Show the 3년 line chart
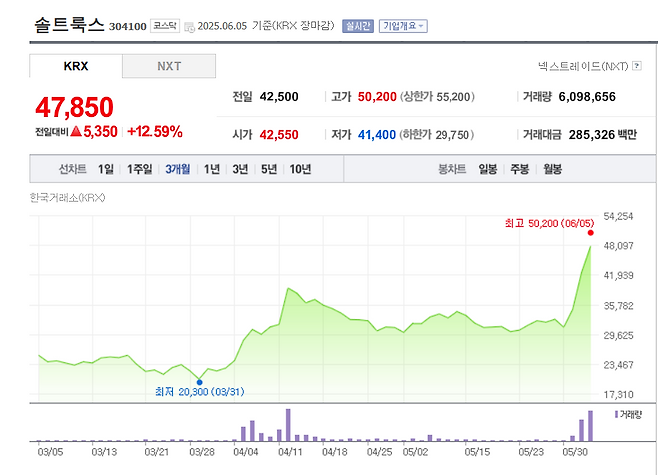Screen dimensions: 658x475 click(x=240, y=169)
